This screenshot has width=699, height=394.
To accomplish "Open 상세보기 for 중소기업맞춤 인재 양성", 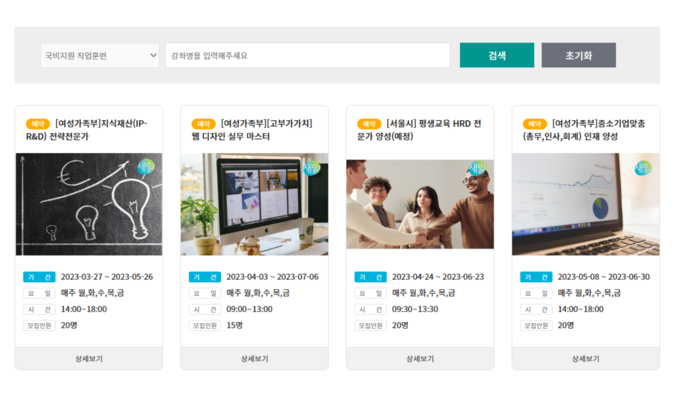I will coord(586,358).
